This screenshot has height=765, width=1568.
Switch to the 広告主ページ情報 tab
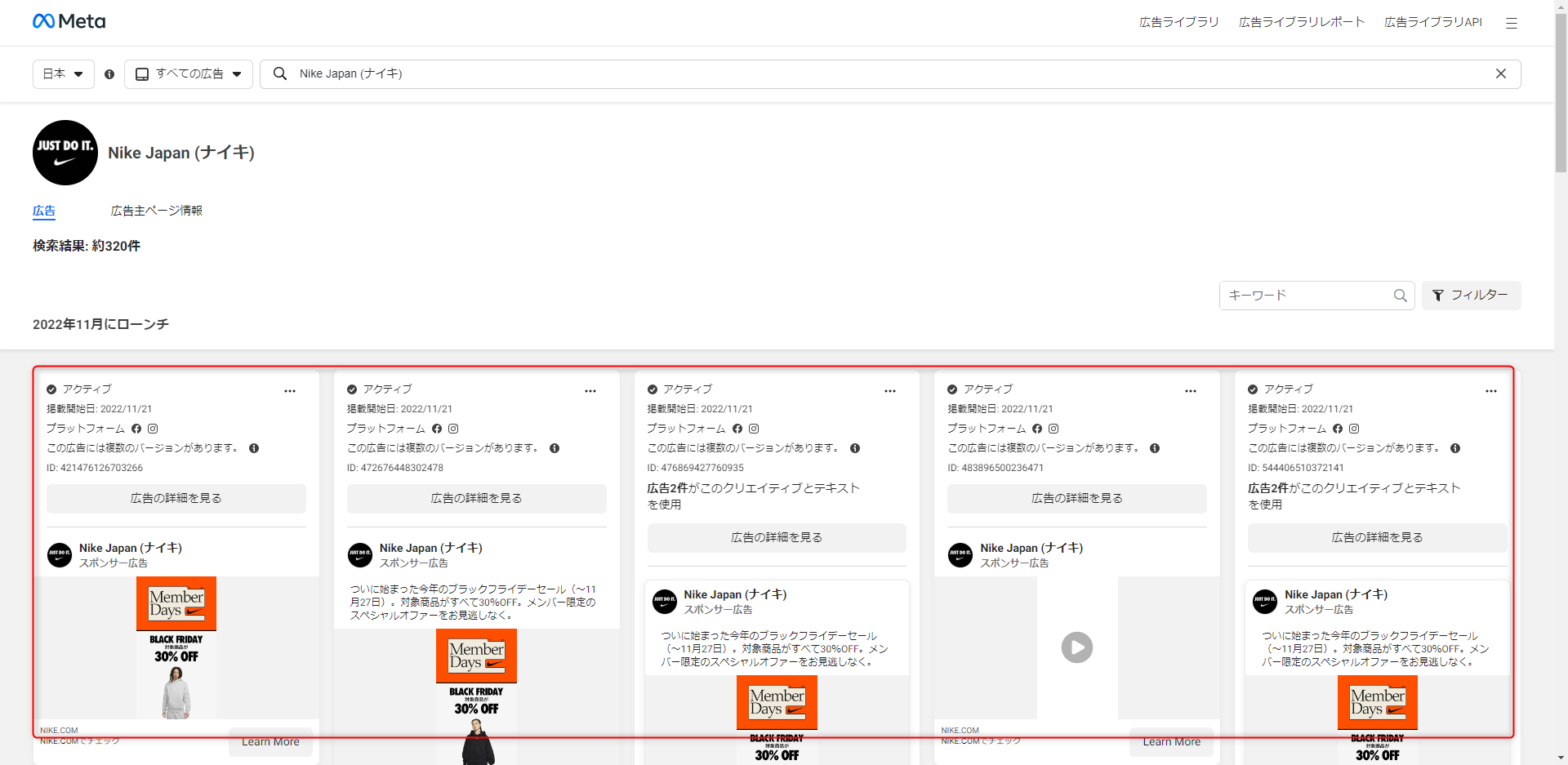(x=157, y=211)
